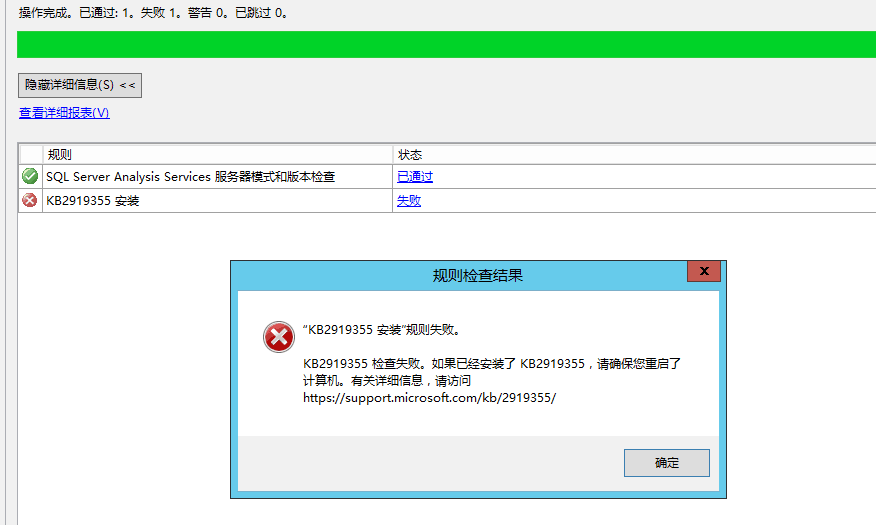Click the 确定 button in the dialog
876x525 pixels.
(x=666, y=463)
